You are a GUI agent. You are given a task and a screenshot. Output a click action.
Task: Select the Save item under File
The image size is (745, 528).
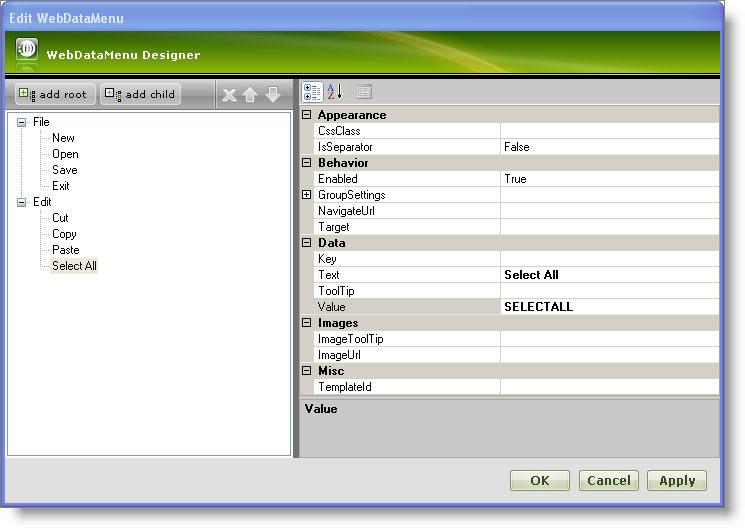[x=65, y=170]
